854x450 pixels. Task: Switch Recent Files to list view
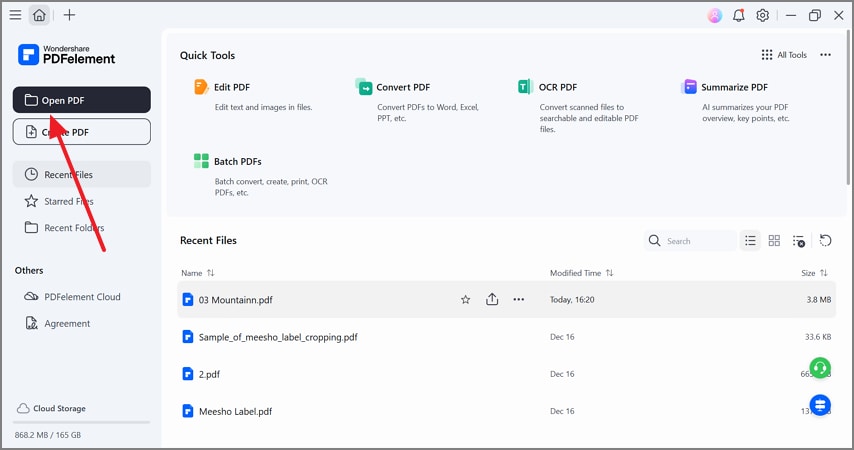750,241
